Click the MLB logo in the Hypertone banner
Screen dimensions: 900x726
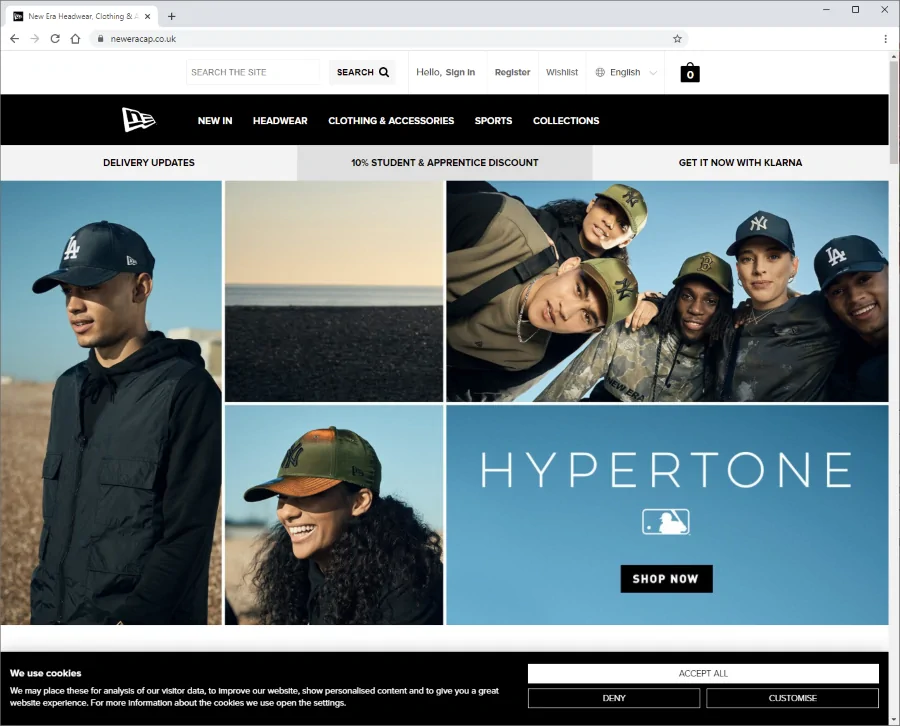point(666,522)
